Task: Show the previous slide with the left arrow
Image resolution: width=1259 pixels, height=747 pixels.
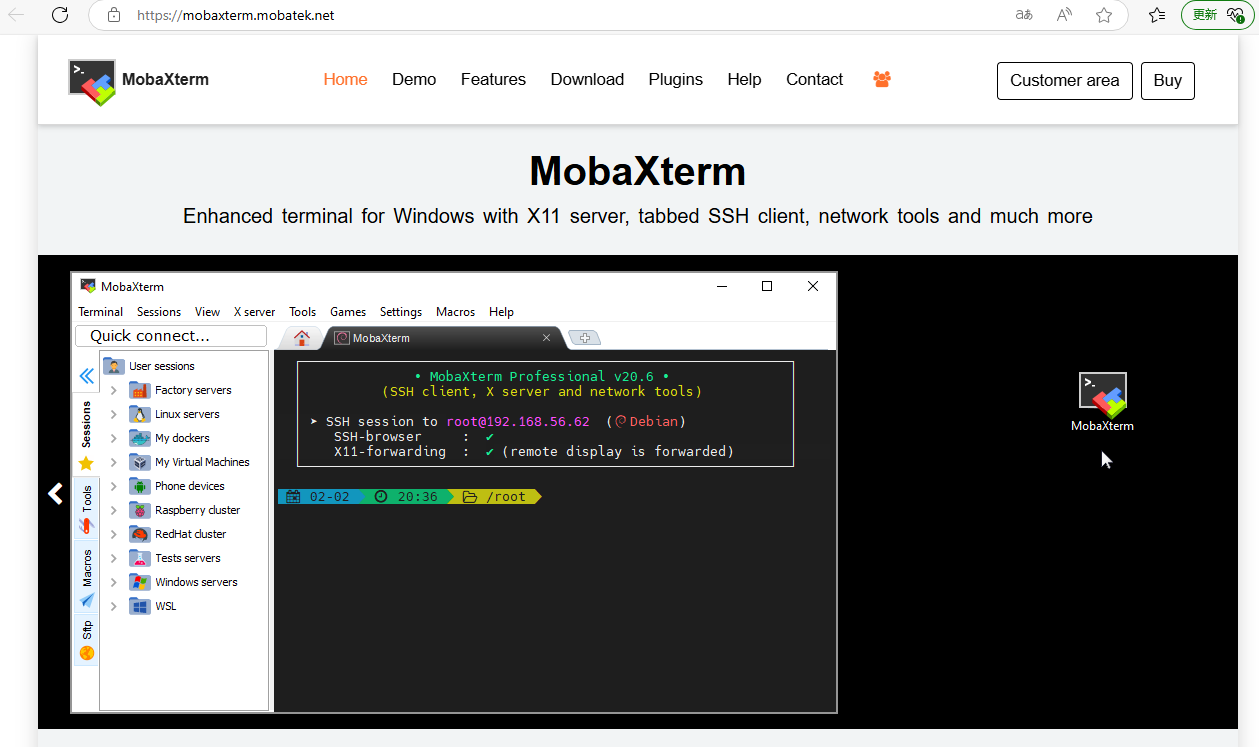Action: coord(56,493)
